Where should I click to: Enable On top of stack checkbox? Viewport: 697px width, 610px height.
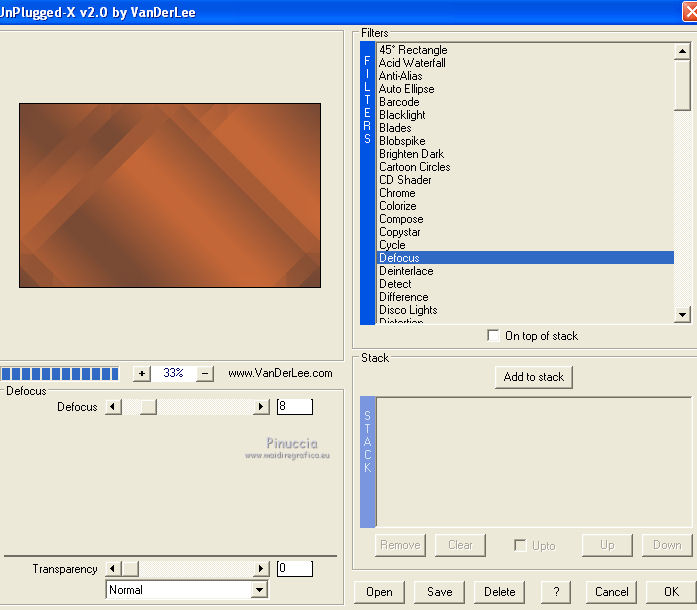[x=493, y=335]
